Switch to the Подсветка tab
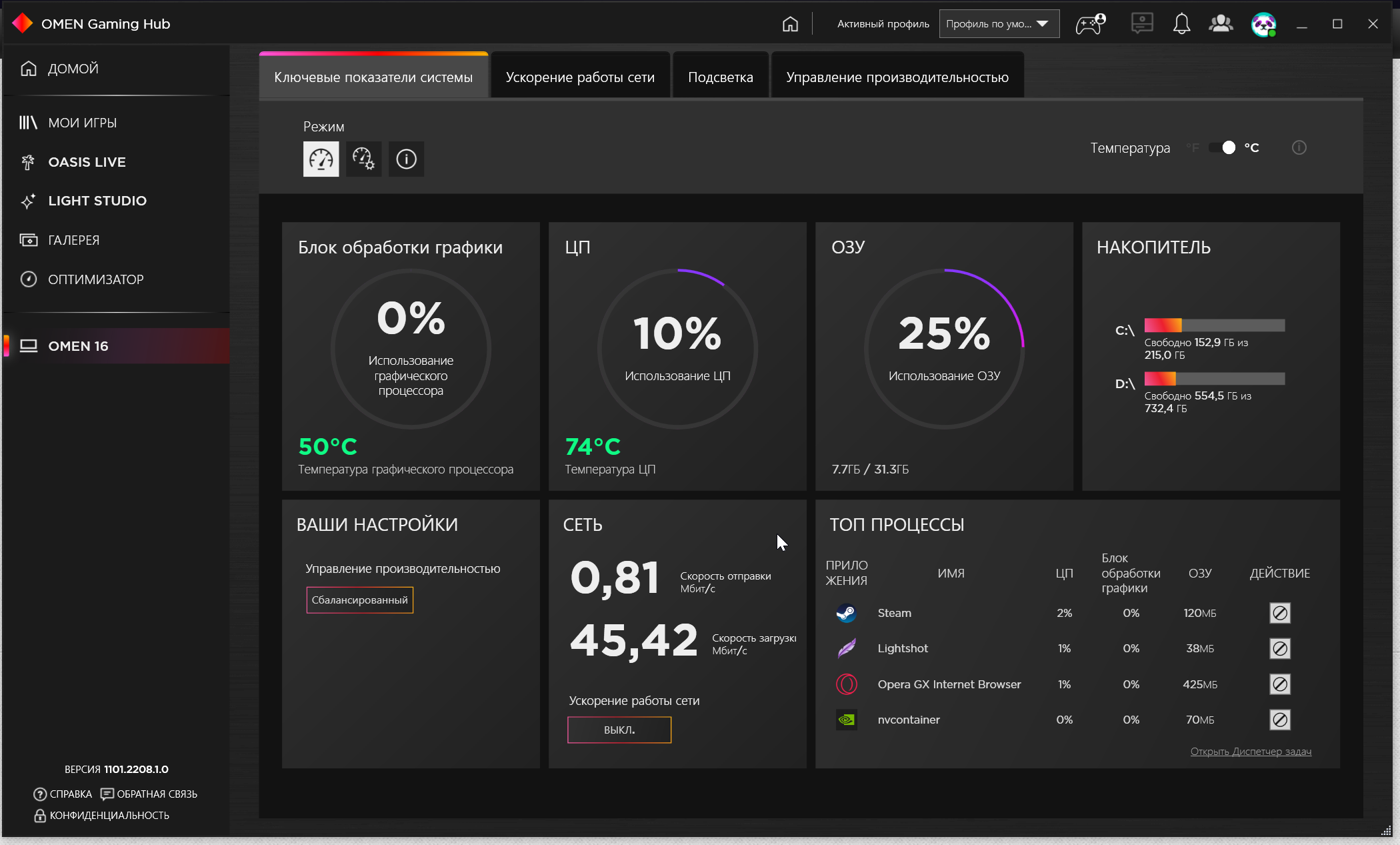 tap(720, 77)
